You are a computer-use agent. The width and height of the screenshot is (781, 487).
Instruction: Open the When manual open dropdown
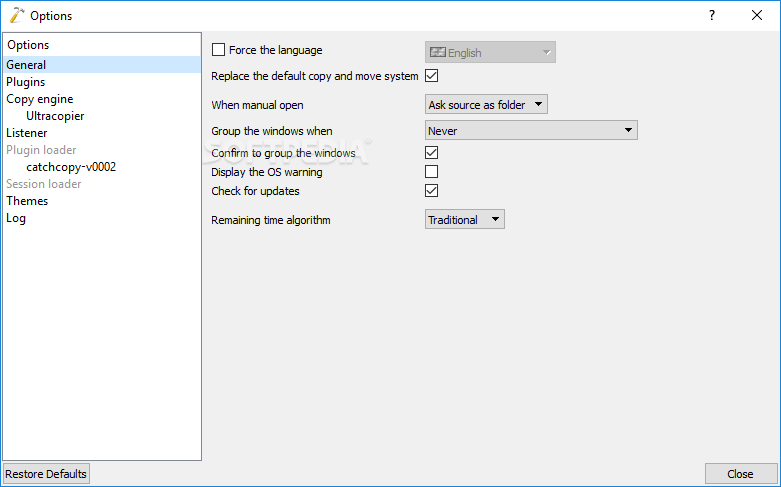coord(486,105)
